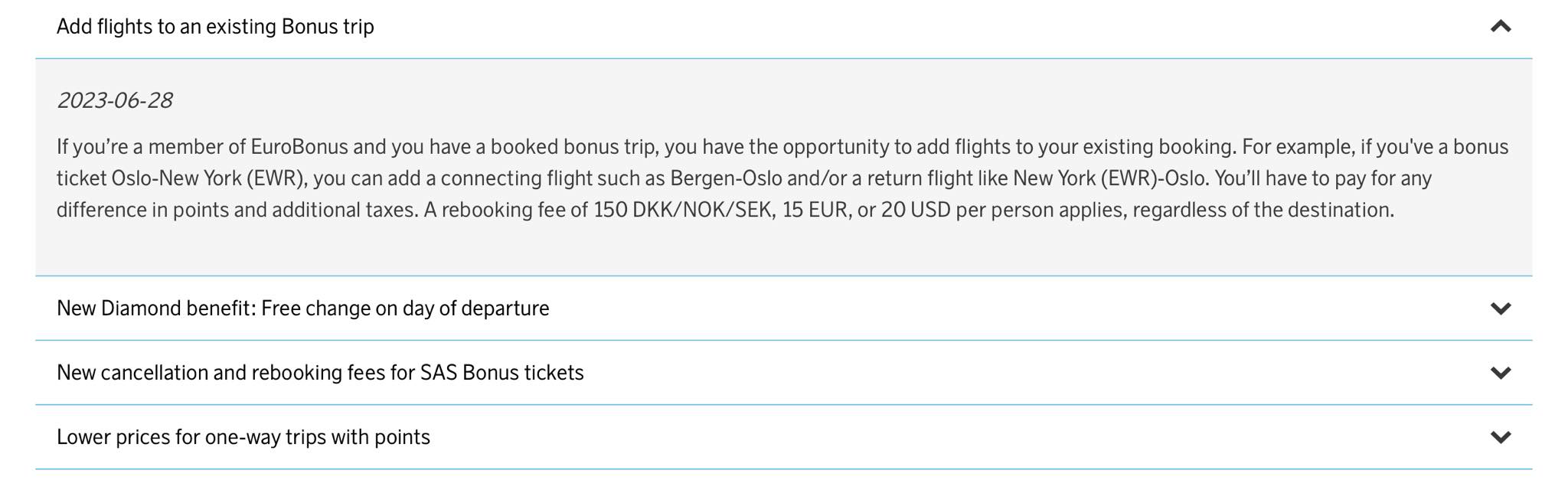The image size is (1568, 496).
Task: Collapse the 'Add flights' section chevron
Action: click(1501, 27)
